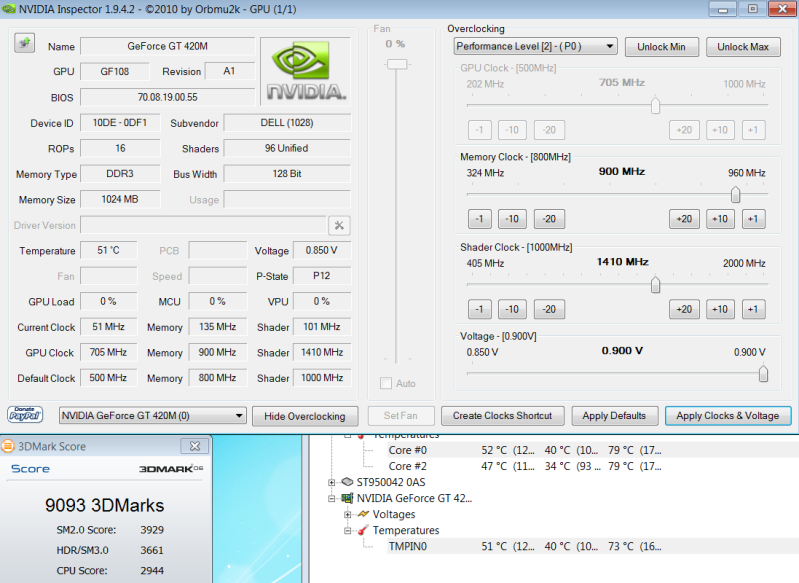The width and height of the screenshot is (799, 583).
Task: Click the ST950042 0AS hard drive icon
Action: tap(347, 482)
